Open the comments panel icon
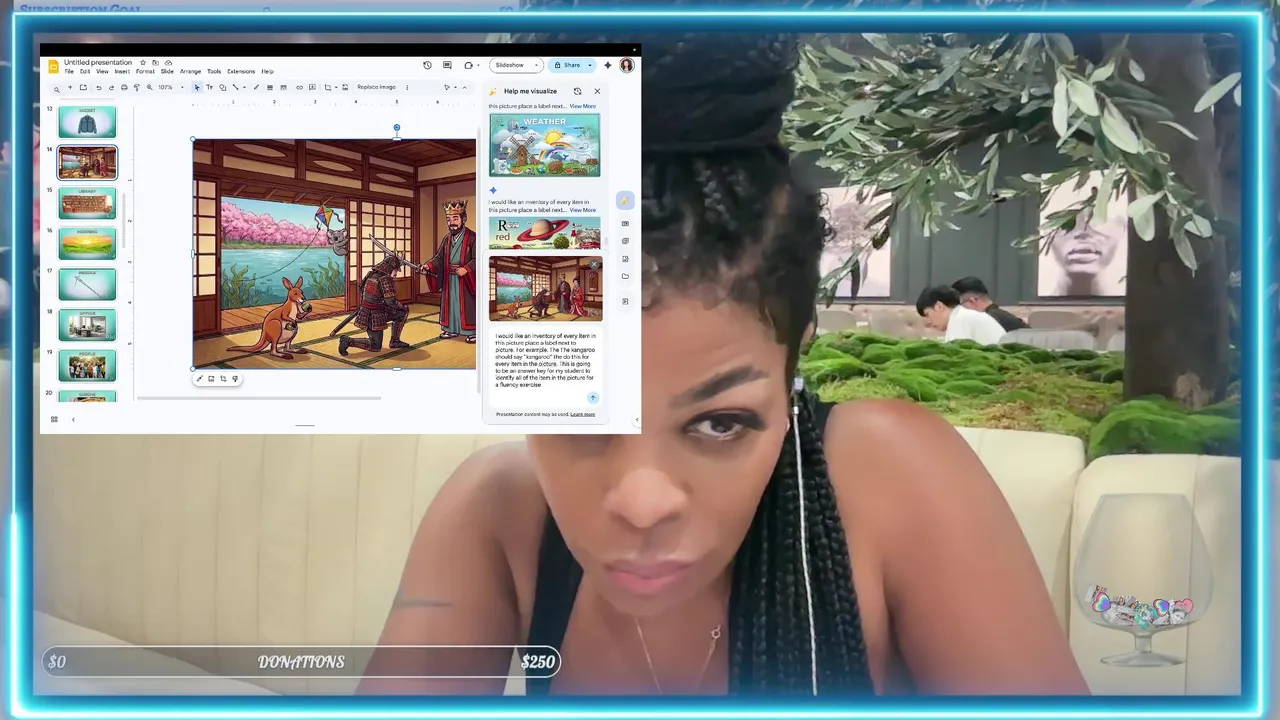The height and width of the screenshot is (720, 1280). pyautogui.click(x=447, y=65)
